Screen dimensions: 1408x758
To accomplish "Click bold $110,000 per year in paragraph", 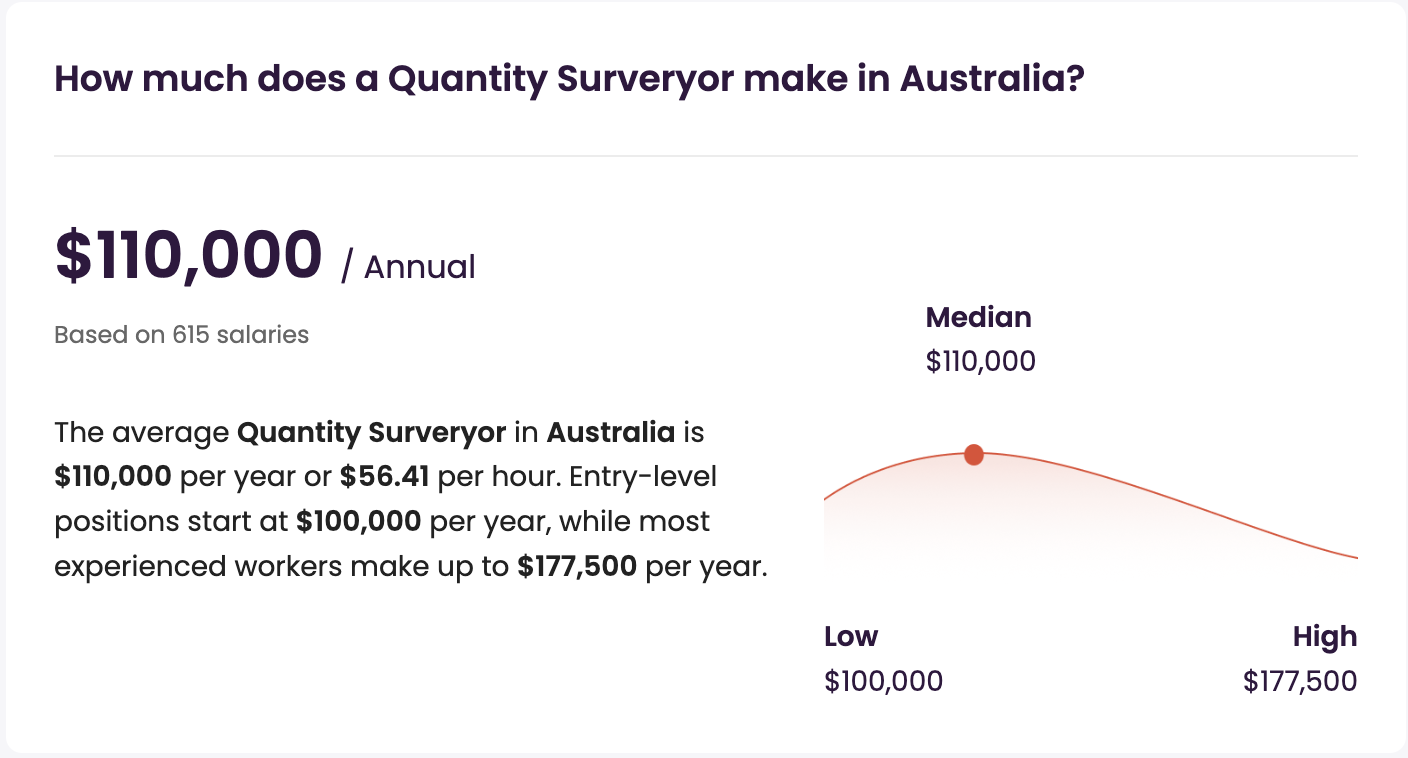I will point(113,477).
